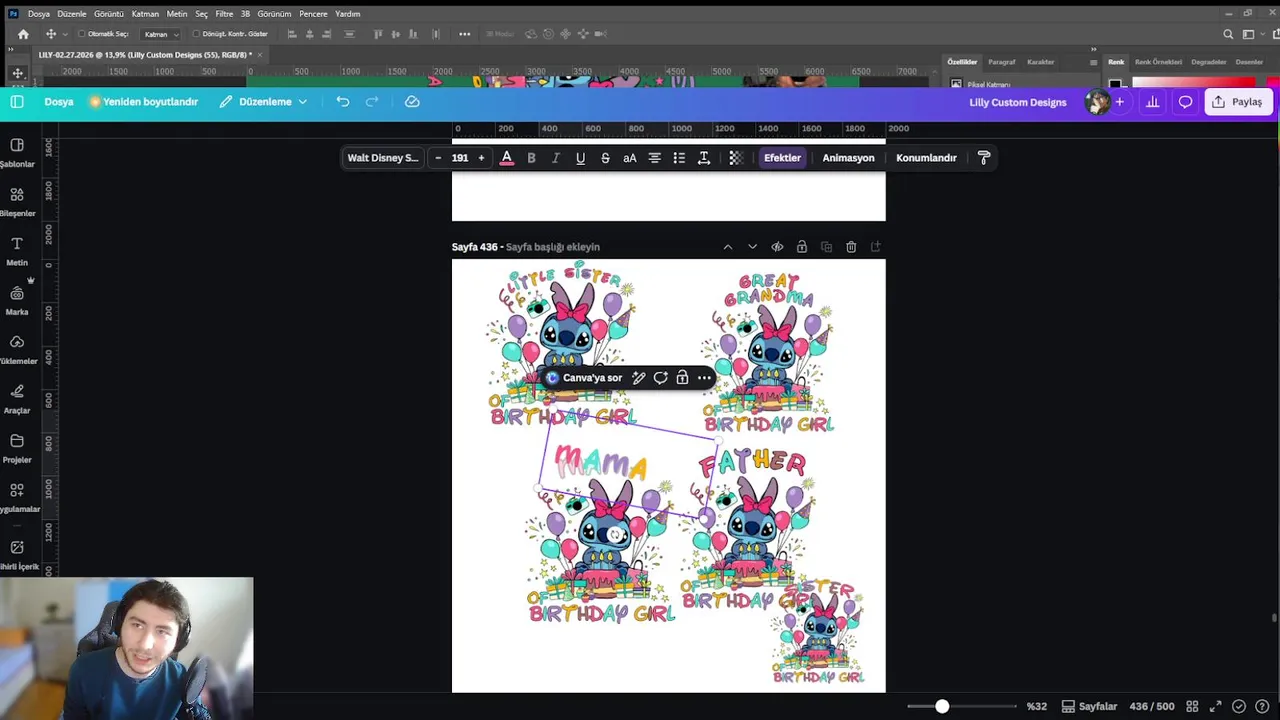The width and height of the screenshot is (1280, 720).
Task: Open Şablonlar templates panel in sidebar
Action: [17, 153]
